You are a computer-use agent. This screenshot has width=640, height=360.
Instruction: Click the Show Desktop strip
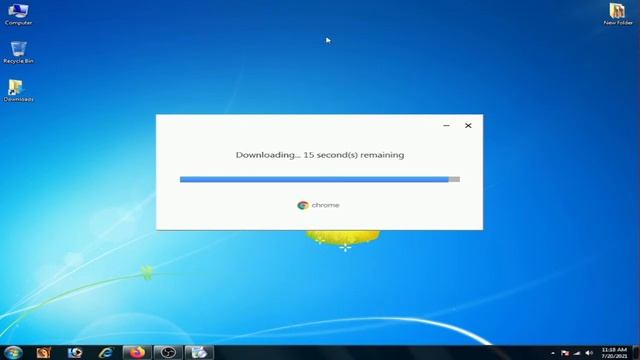(x=636, y=353)
